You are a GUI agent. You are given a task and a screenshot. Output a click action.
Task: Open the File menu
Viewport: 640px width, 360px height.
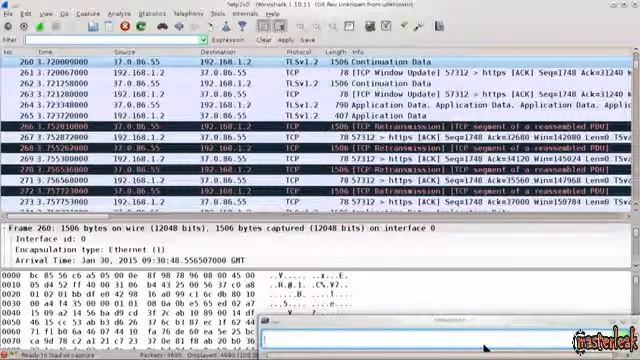8,14
